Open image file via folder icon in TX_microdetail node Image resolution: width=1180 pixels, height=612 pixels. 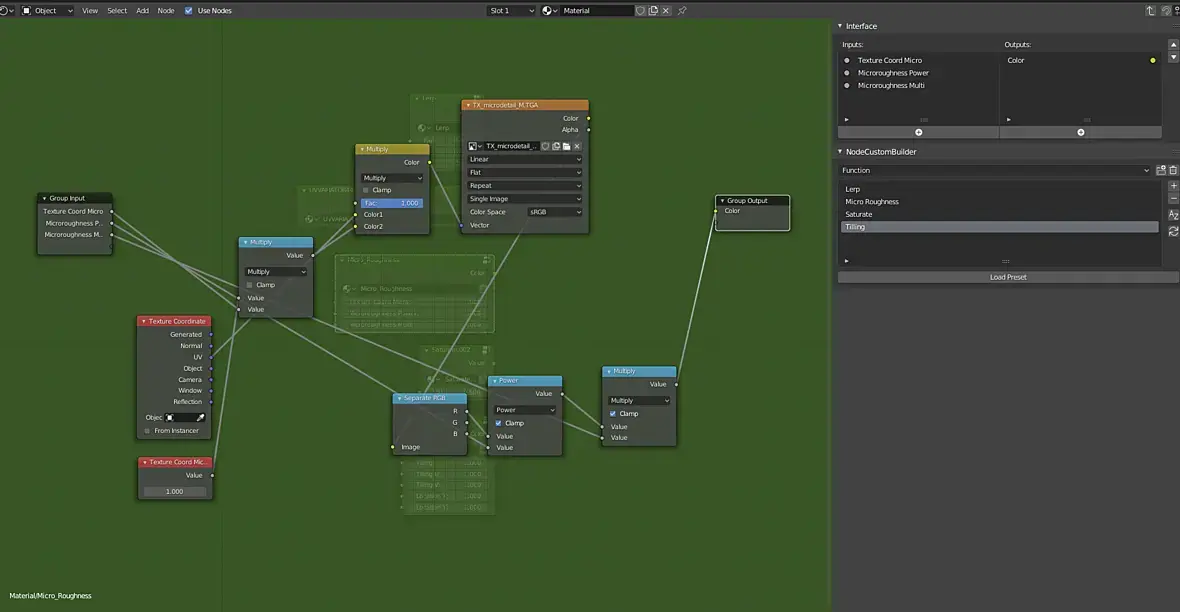(x=566, y=146)
